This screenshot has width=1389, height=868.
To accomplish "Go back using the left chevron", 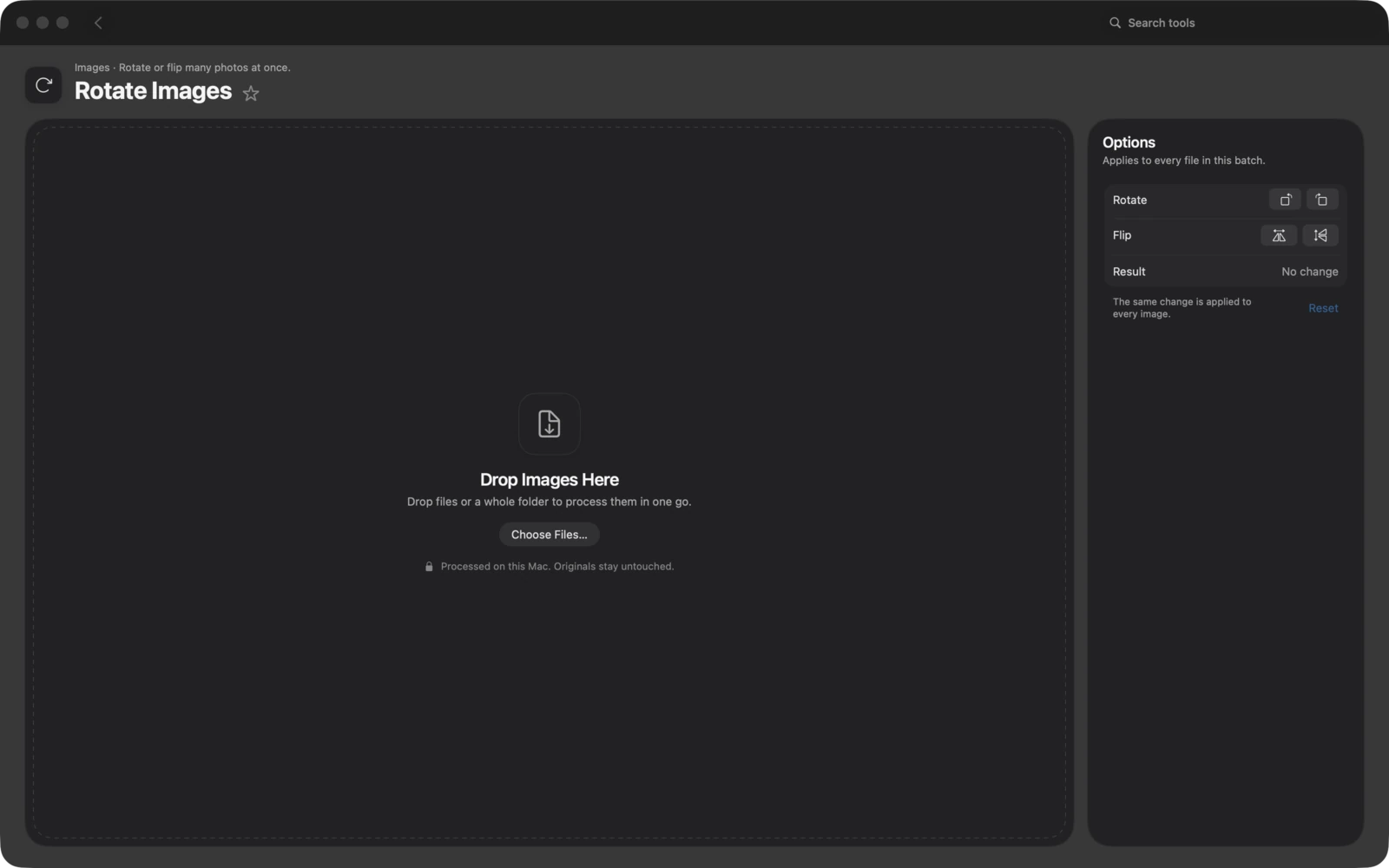I will click(98, 23).
